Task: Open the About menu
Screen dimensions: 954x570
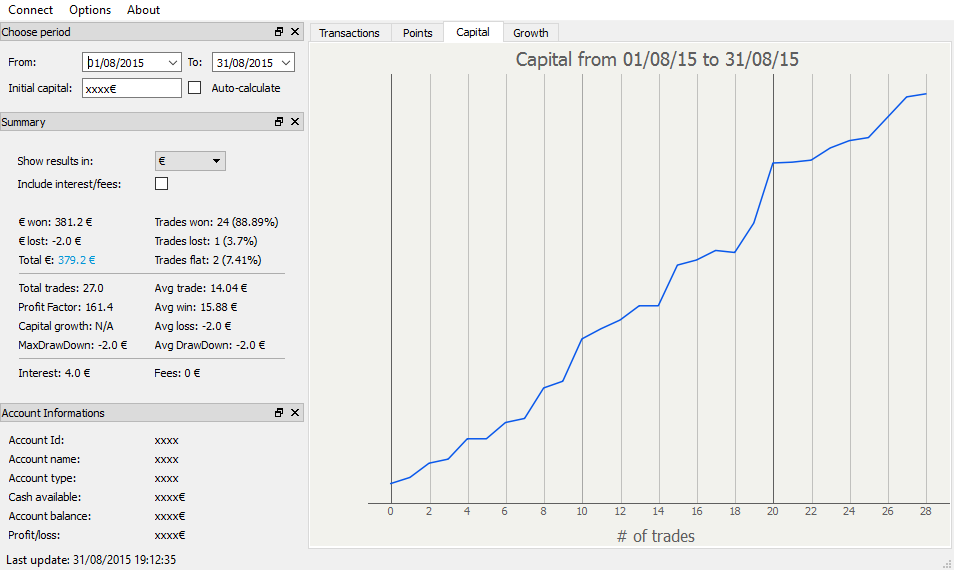Action: coord(144,10)
